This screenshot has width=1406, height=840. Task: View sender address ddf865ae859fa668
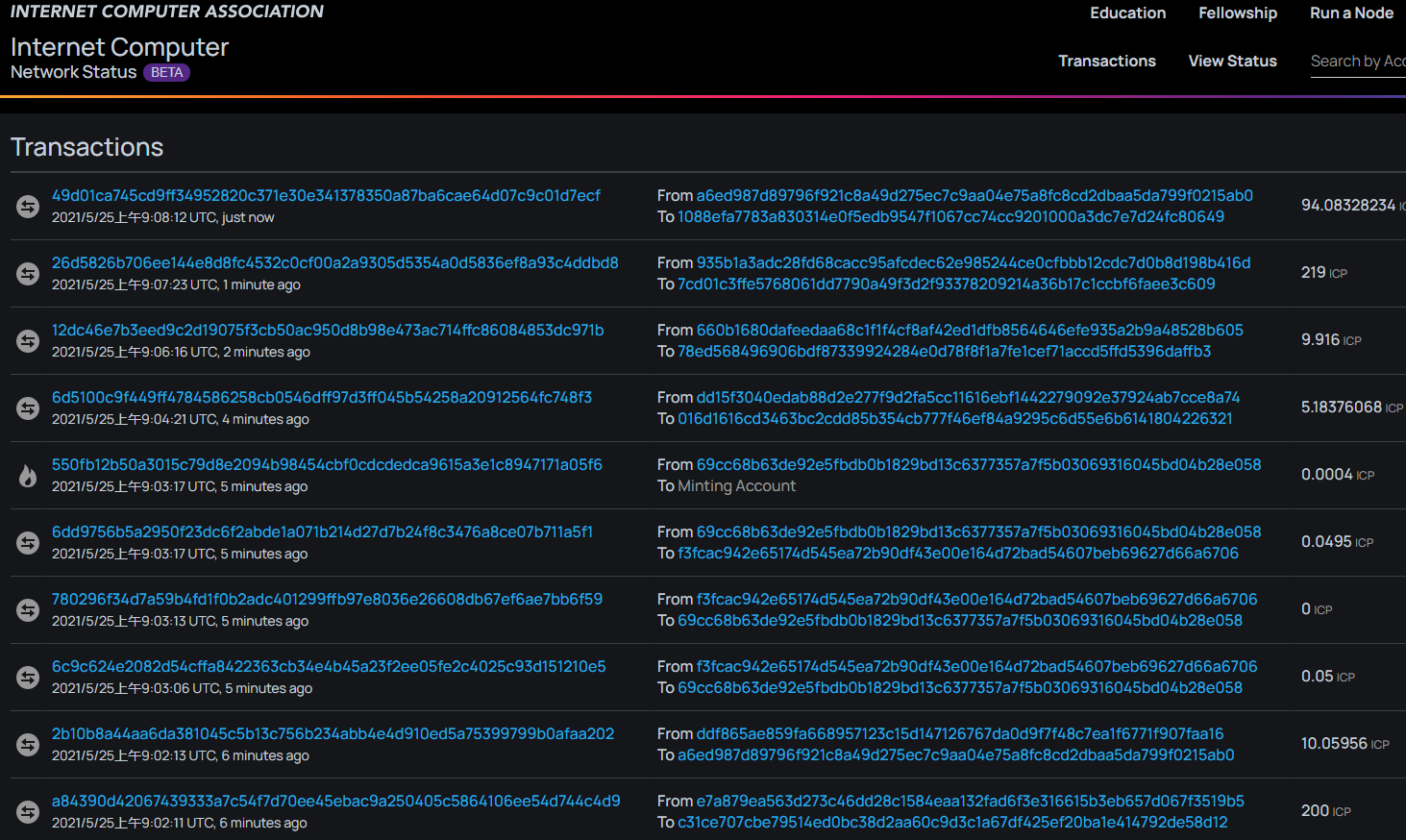click(960, 733)
